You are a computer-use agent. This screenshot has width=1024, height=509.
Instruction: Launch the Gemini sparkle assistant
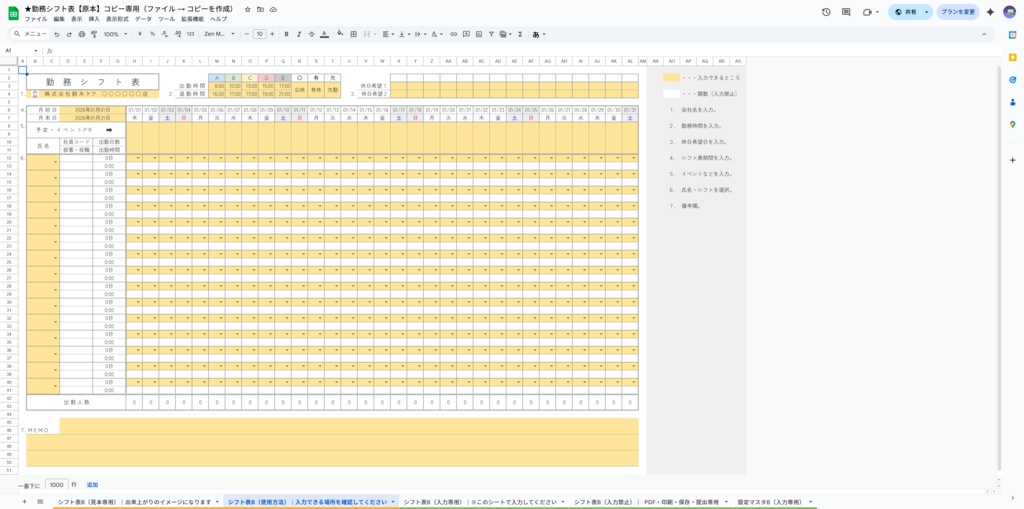pos(990,12)
